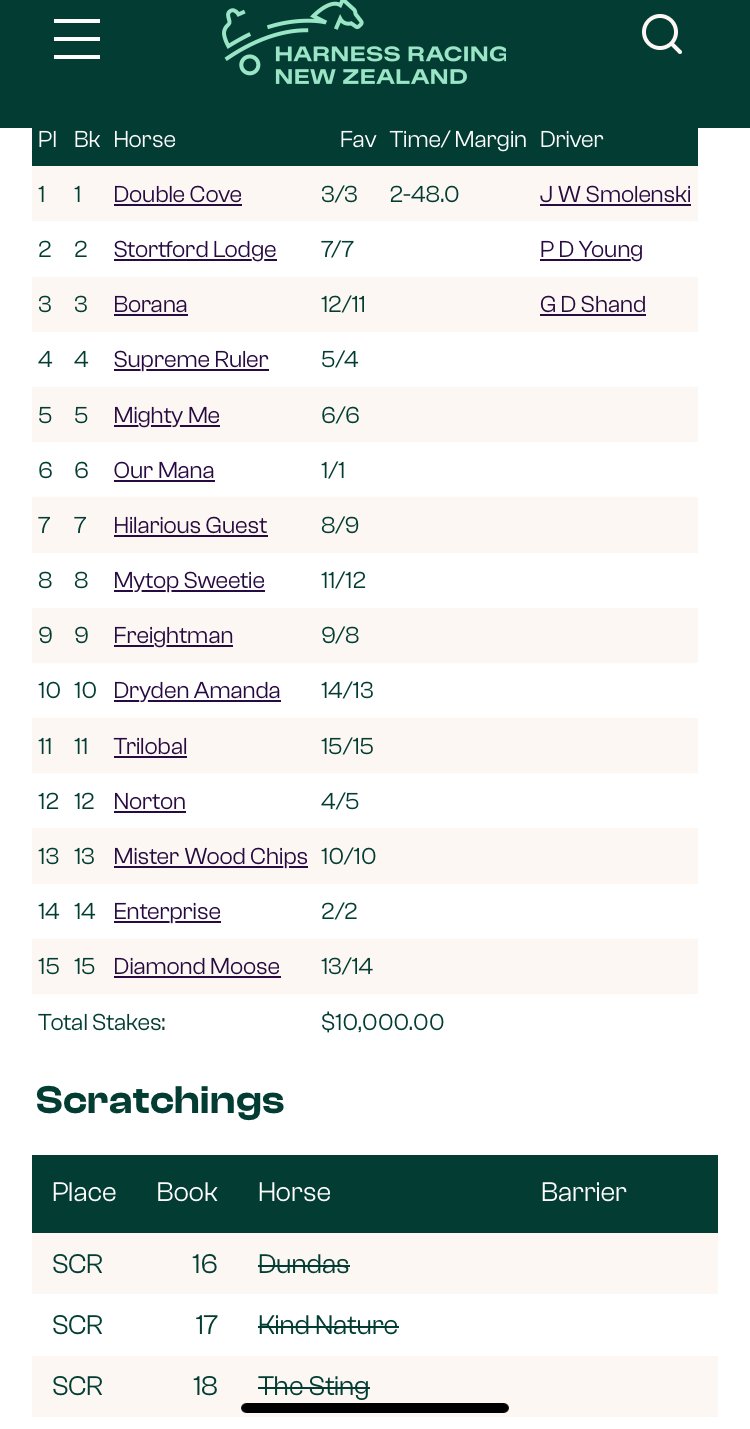Select Mighty Me horse link

pyautogui.click(x=167, y=415)
